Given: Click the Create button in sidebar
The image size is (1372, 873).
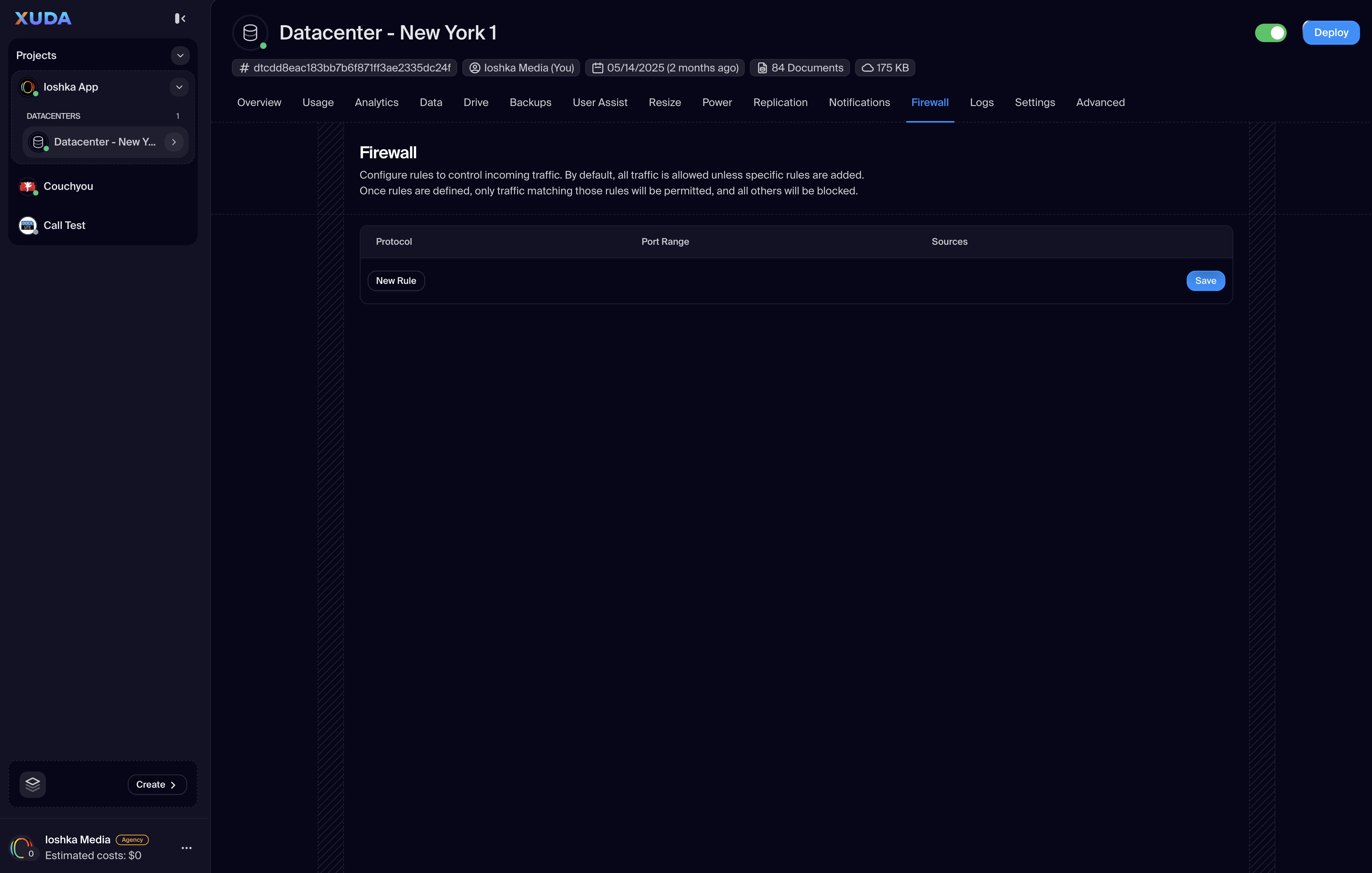Looking at the screenshot, I should (157, 784).
